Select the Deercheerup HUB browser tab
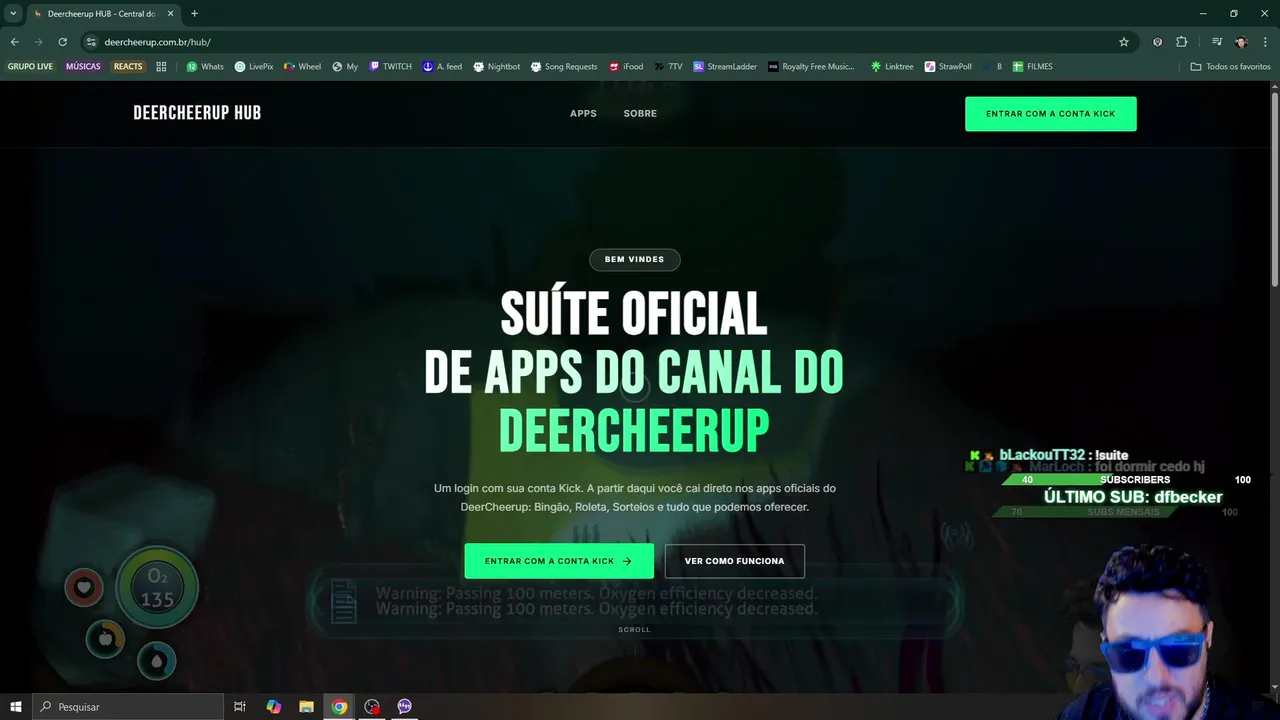 [103, 14]
